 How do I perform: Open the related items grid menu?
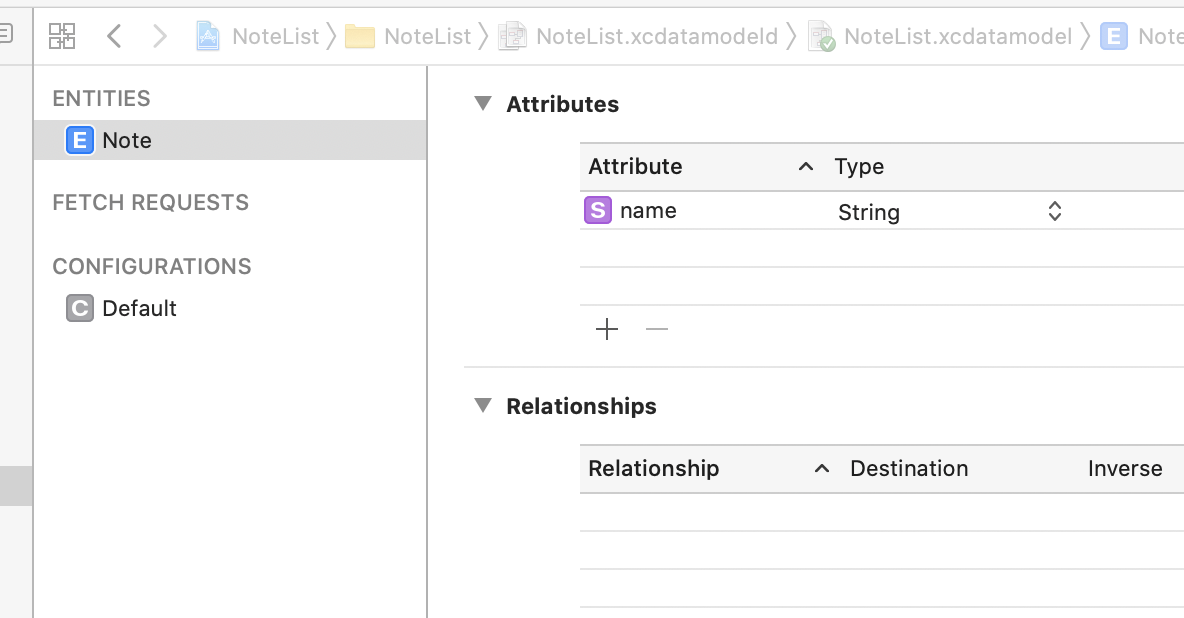tap(62, 36)
